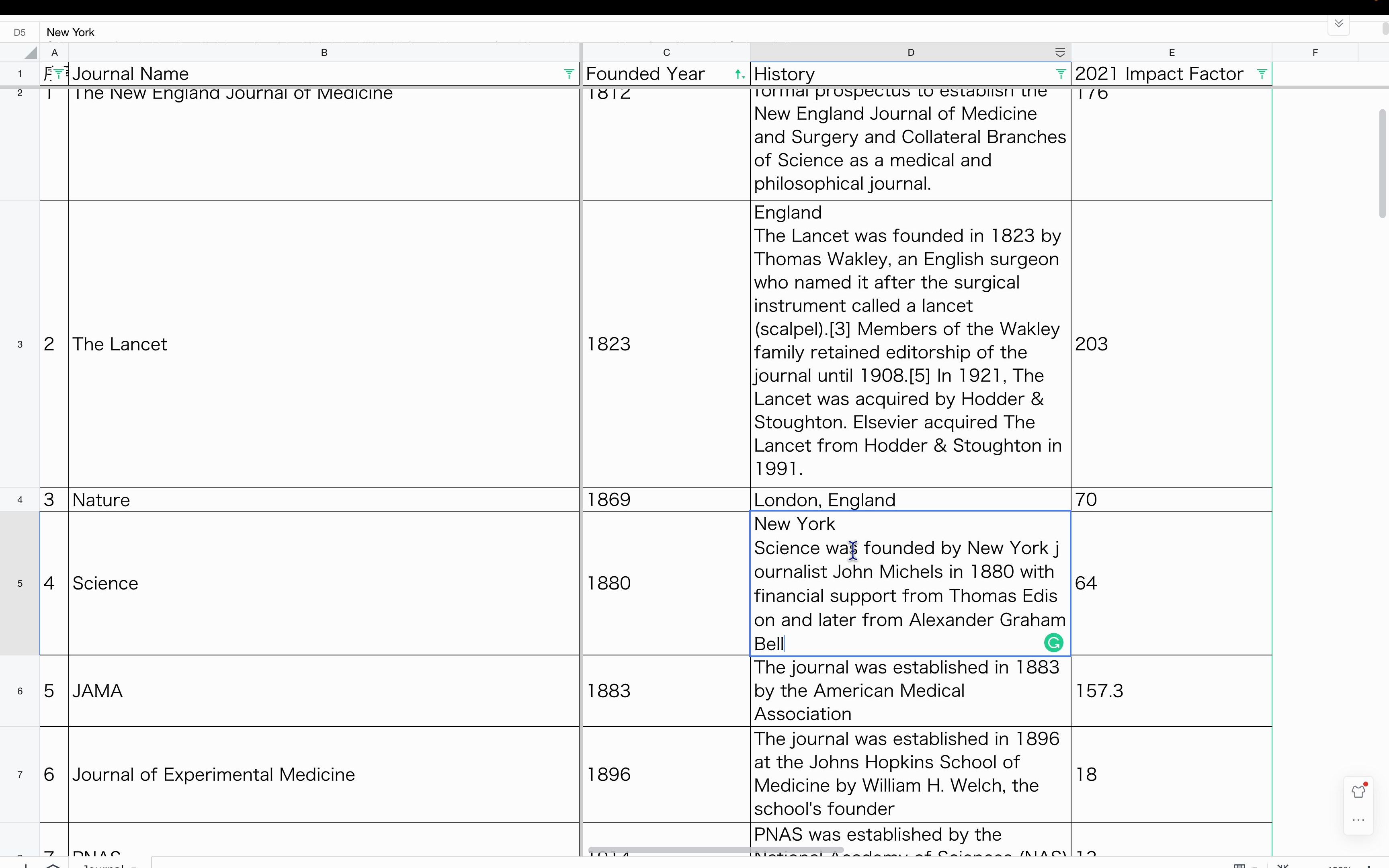Select The New England Journal of Medicine cell
The height and width of the screenshot is (868, 1389).
click(x=324, y=143)
